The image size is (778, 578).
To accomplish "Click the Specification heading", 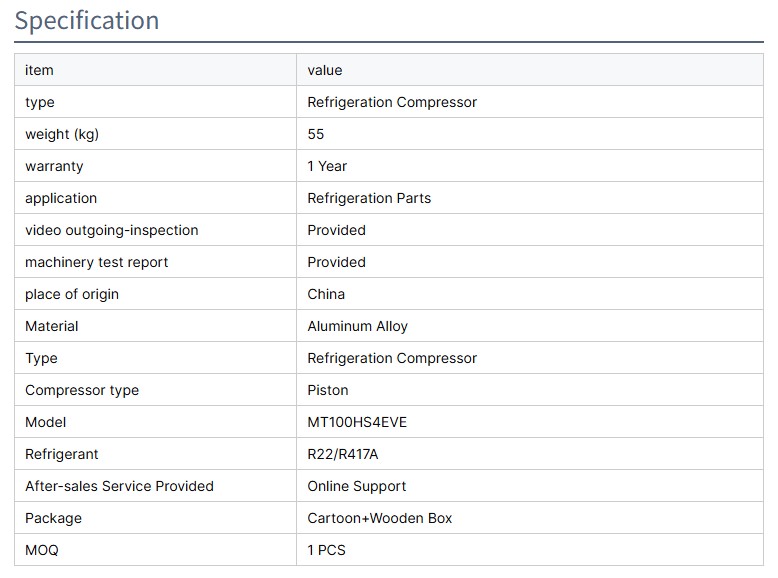I will pyautogui.click(x=87, y=21).
